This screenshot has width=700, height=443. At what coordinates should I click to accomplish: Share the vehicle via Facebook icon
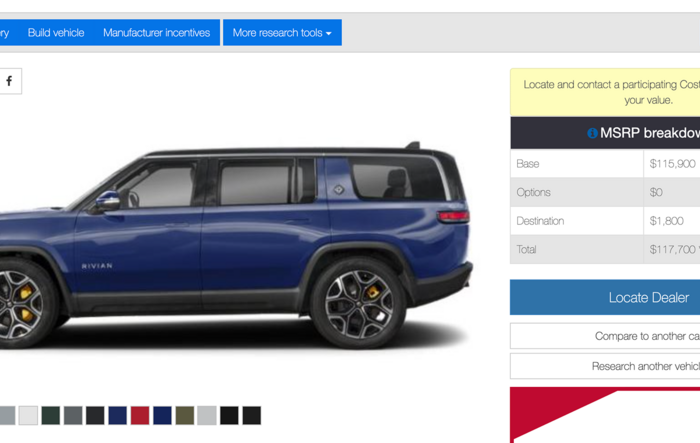point(9,81)
